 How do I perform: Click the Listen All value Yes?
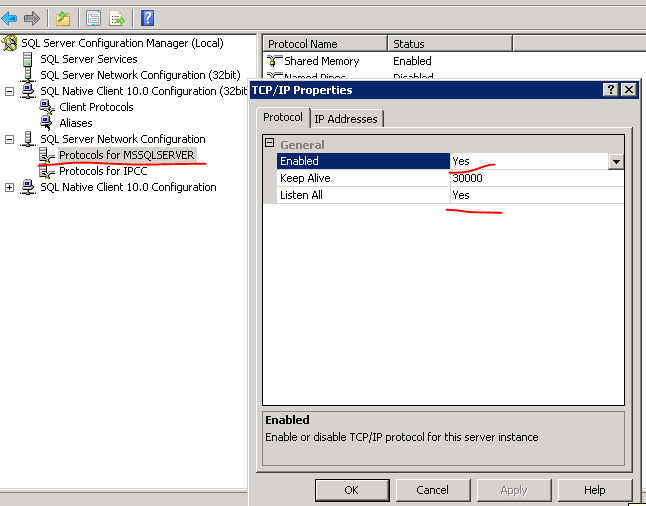pos(461,195)
